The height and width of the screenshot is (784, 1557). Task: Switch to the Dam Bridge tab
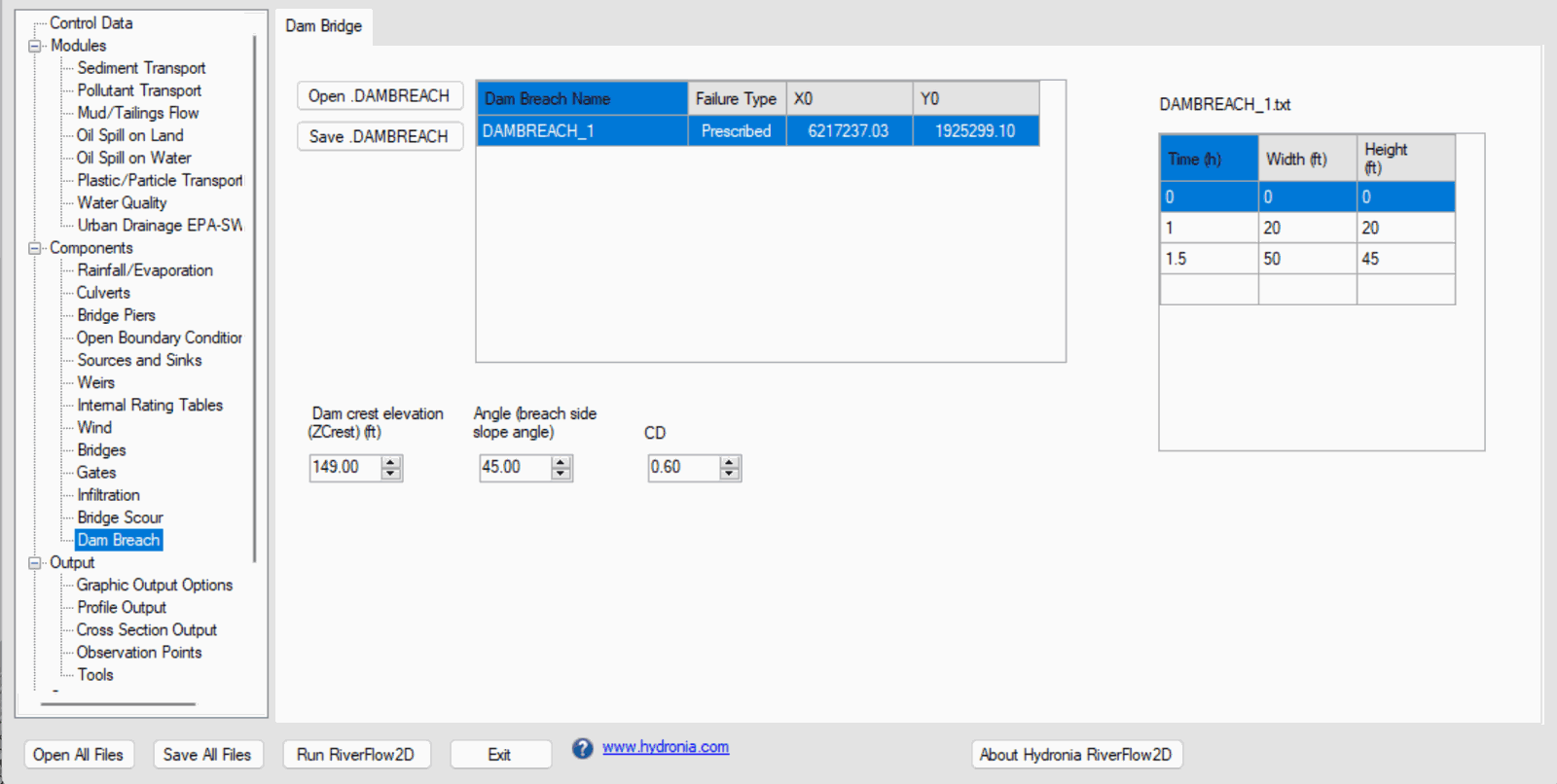[323, 26]
